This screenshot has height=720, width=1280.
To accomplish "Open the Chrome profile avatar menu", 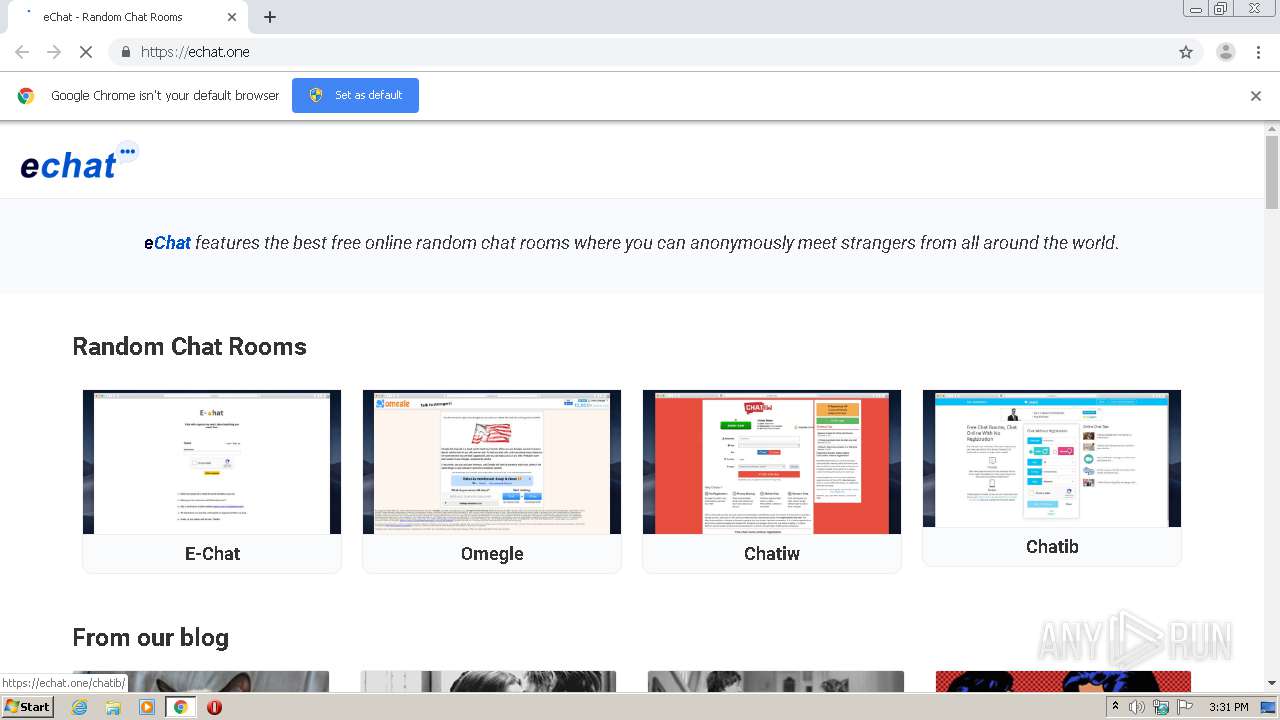I will click(1225, 52).
